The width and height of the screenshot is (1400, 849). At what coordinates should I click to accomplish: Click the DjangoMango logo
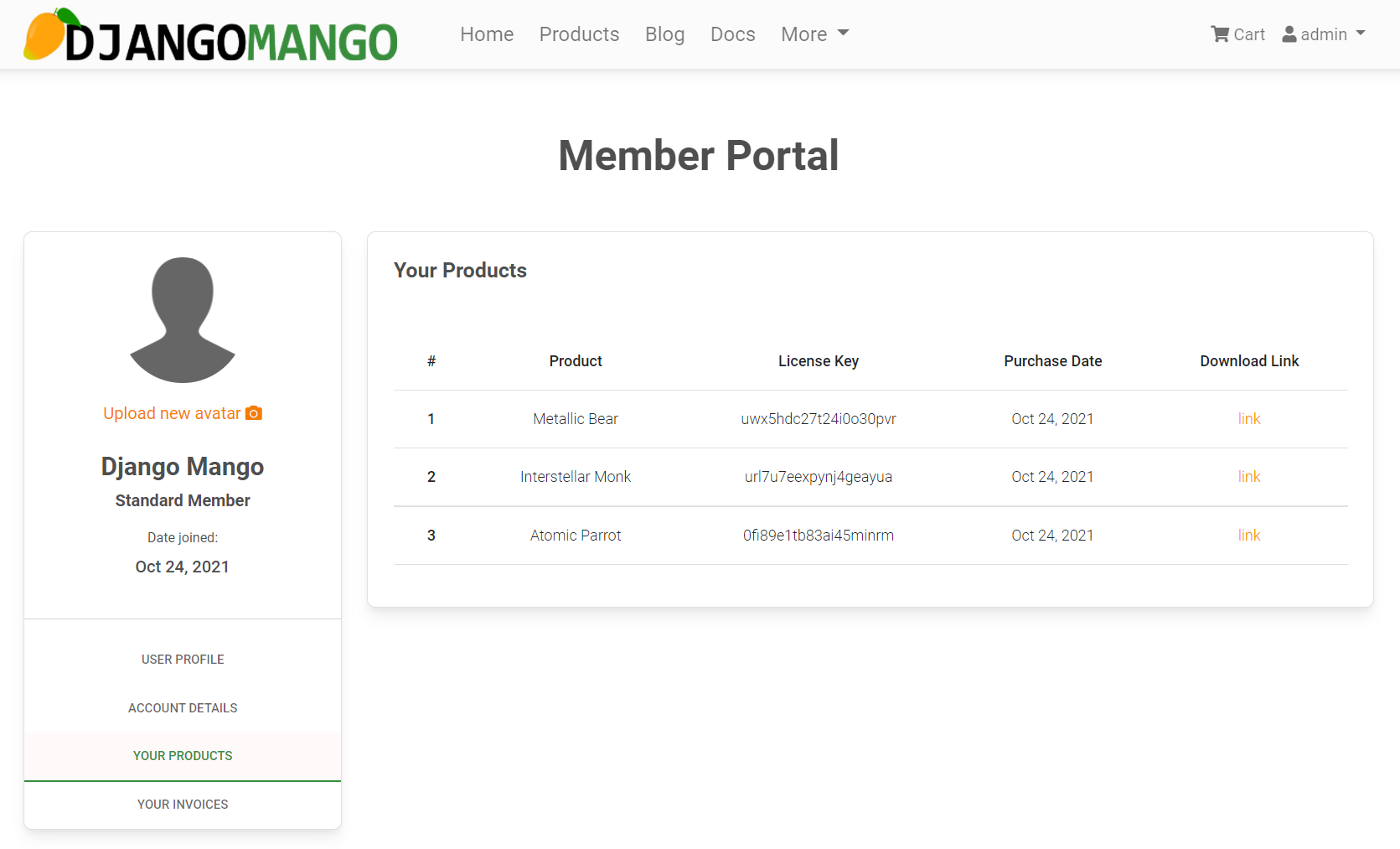pos(211,35)
